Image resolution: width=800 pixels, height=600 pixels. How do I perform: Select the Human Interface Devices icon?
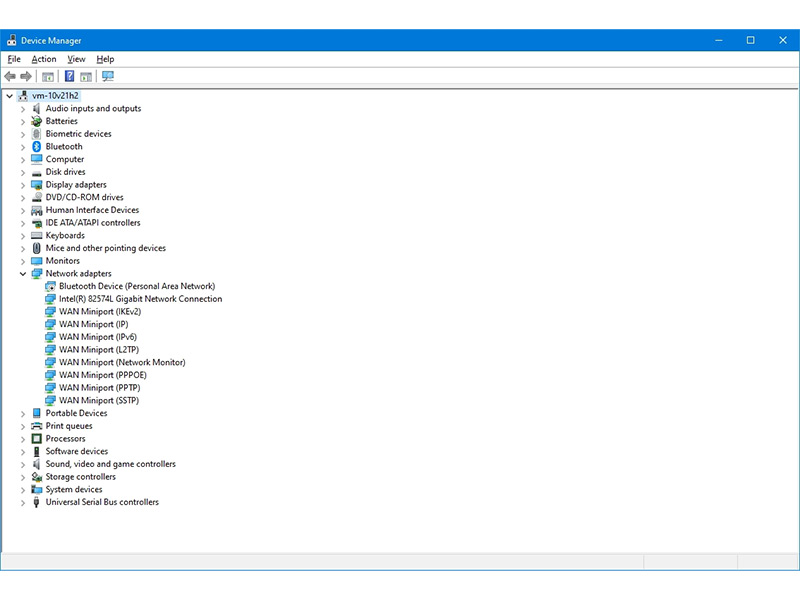pyautogui.click(x=36, y=210)
